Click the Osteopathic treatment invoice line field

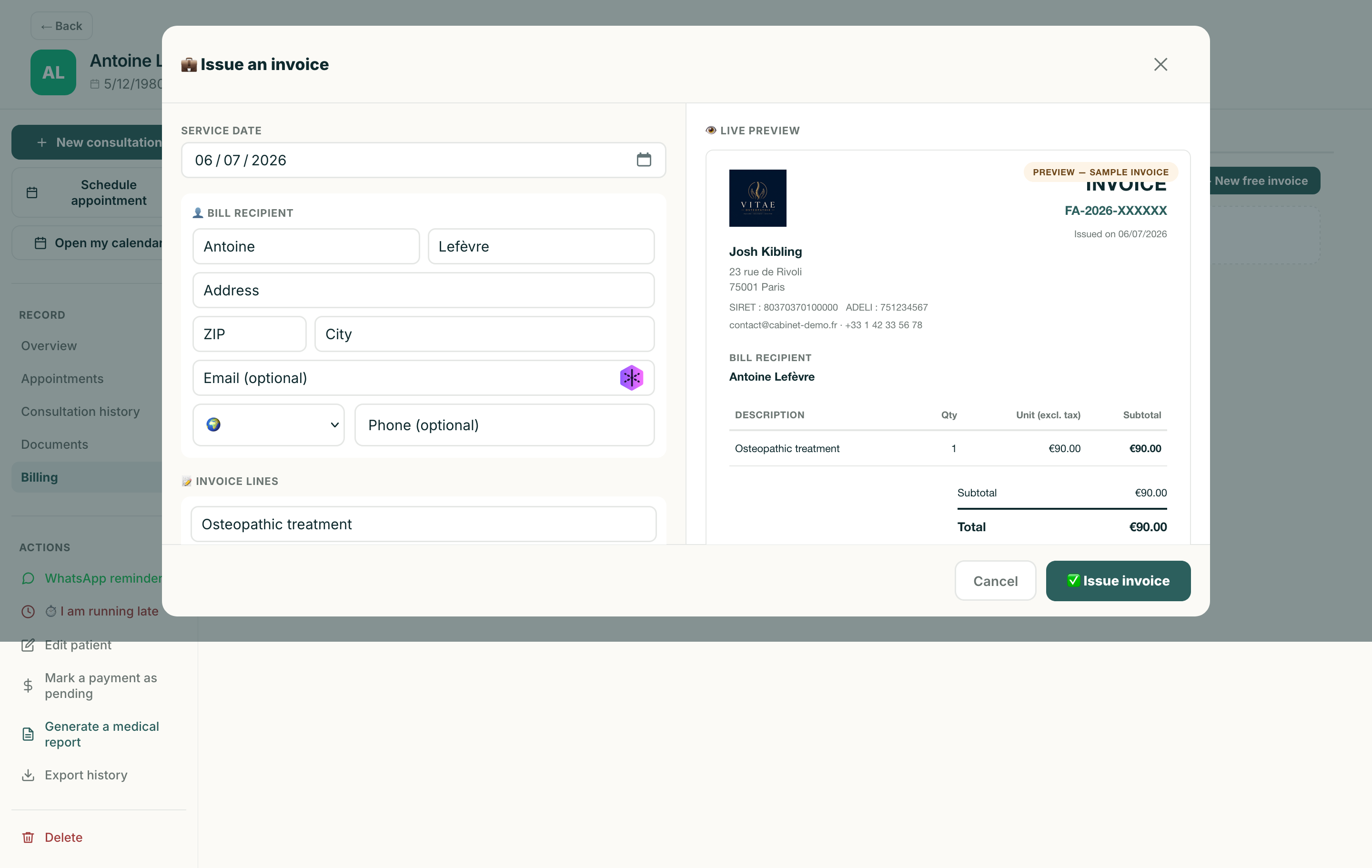[x=424, y=525]
